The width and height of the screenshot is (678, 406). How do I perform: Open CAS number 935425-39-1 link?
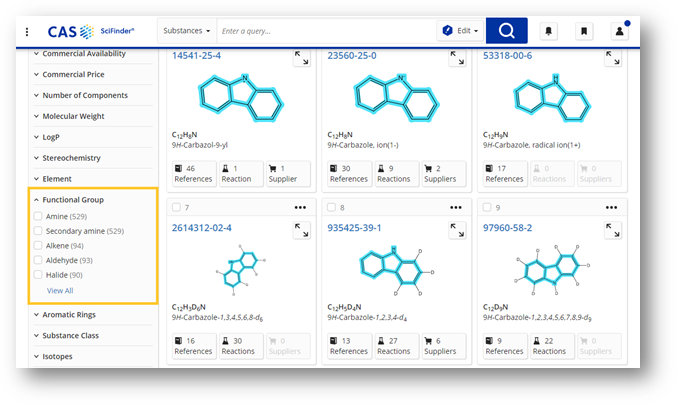pos(355,228)
